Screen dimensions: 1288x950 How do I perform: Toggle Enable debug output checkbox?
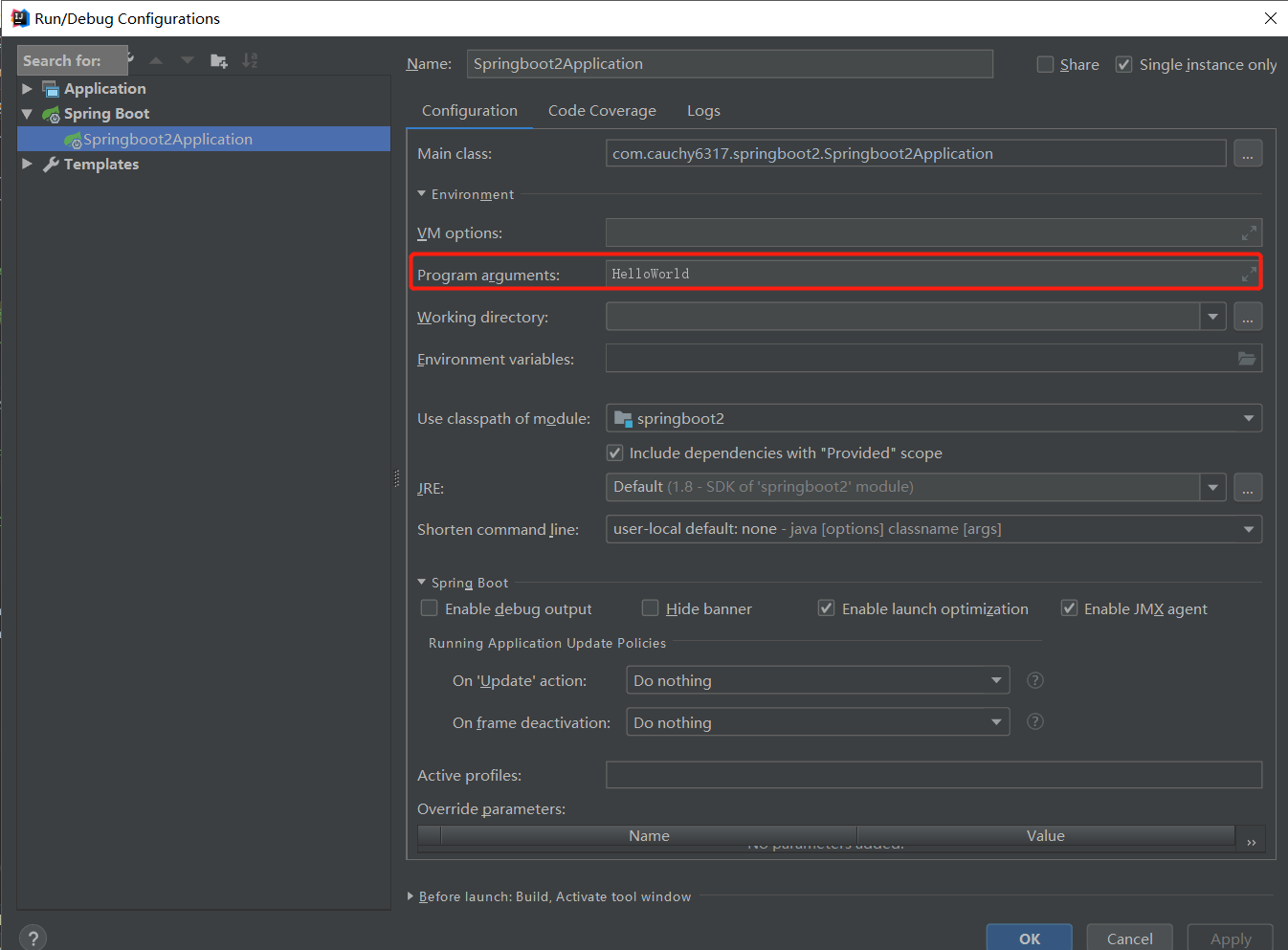pyautogui.click(x=430, y=608)
